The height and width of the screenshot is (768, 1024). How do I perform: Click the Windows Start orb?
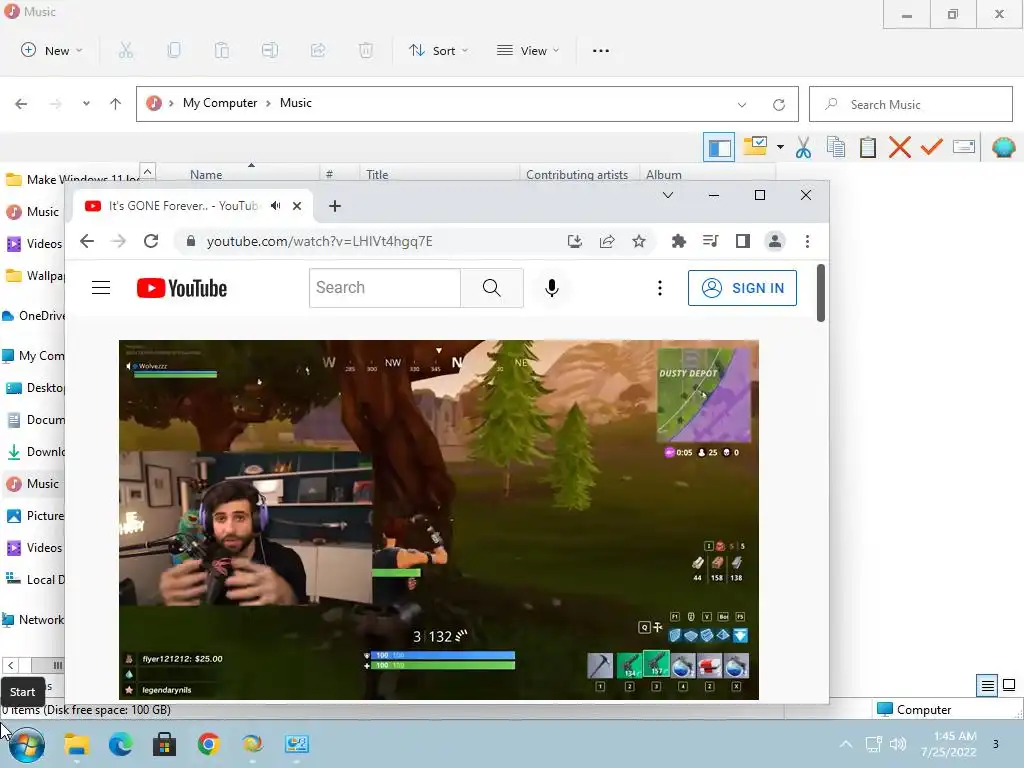click(x=26, y=744)
